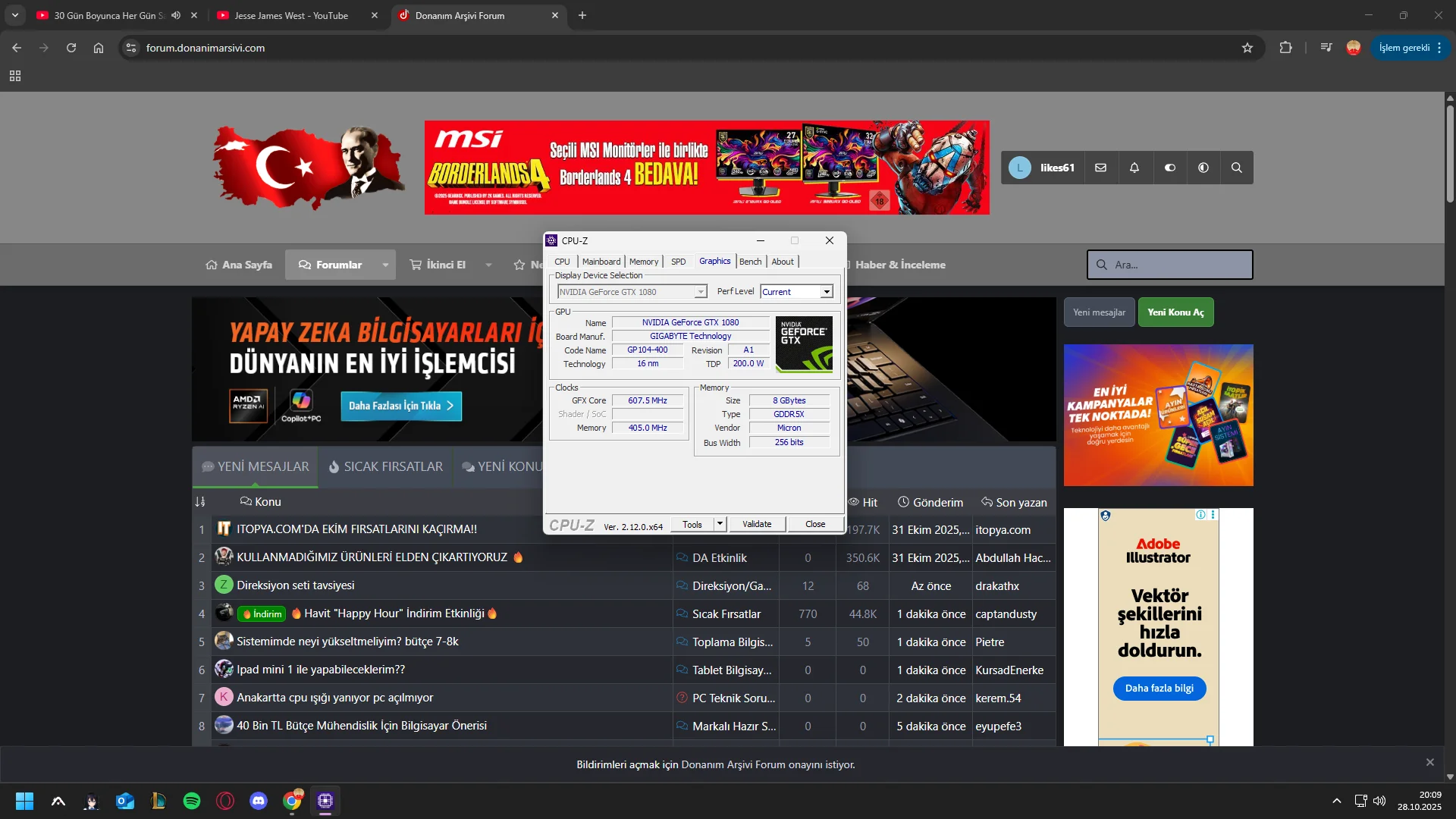The width and height of the screenshot is (1456, 819).
Task: Click the page vertical scrollbar
Action: click(x=1449, y=155)
